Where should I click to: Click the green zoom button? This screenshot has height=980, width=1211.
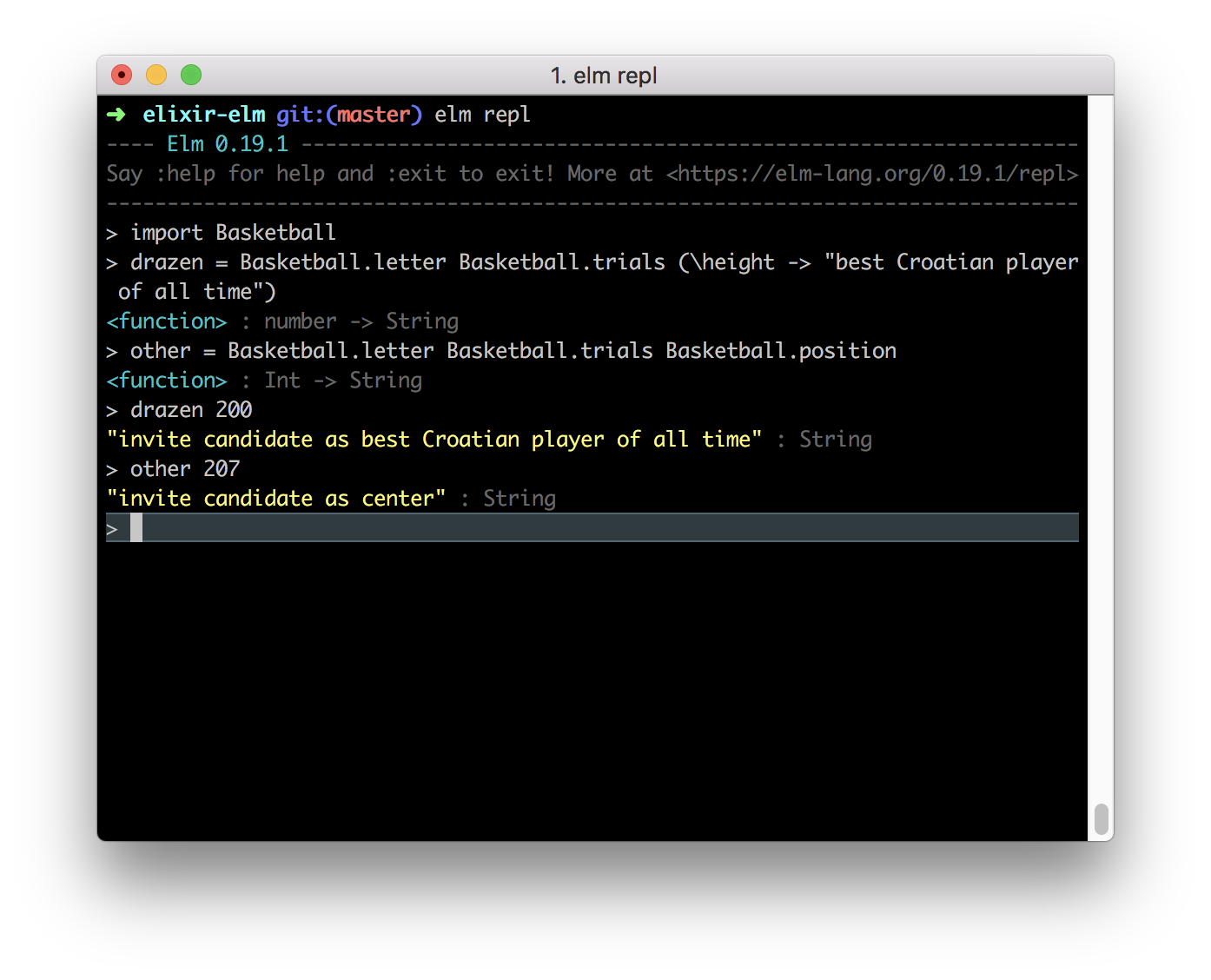coord(190,75)
